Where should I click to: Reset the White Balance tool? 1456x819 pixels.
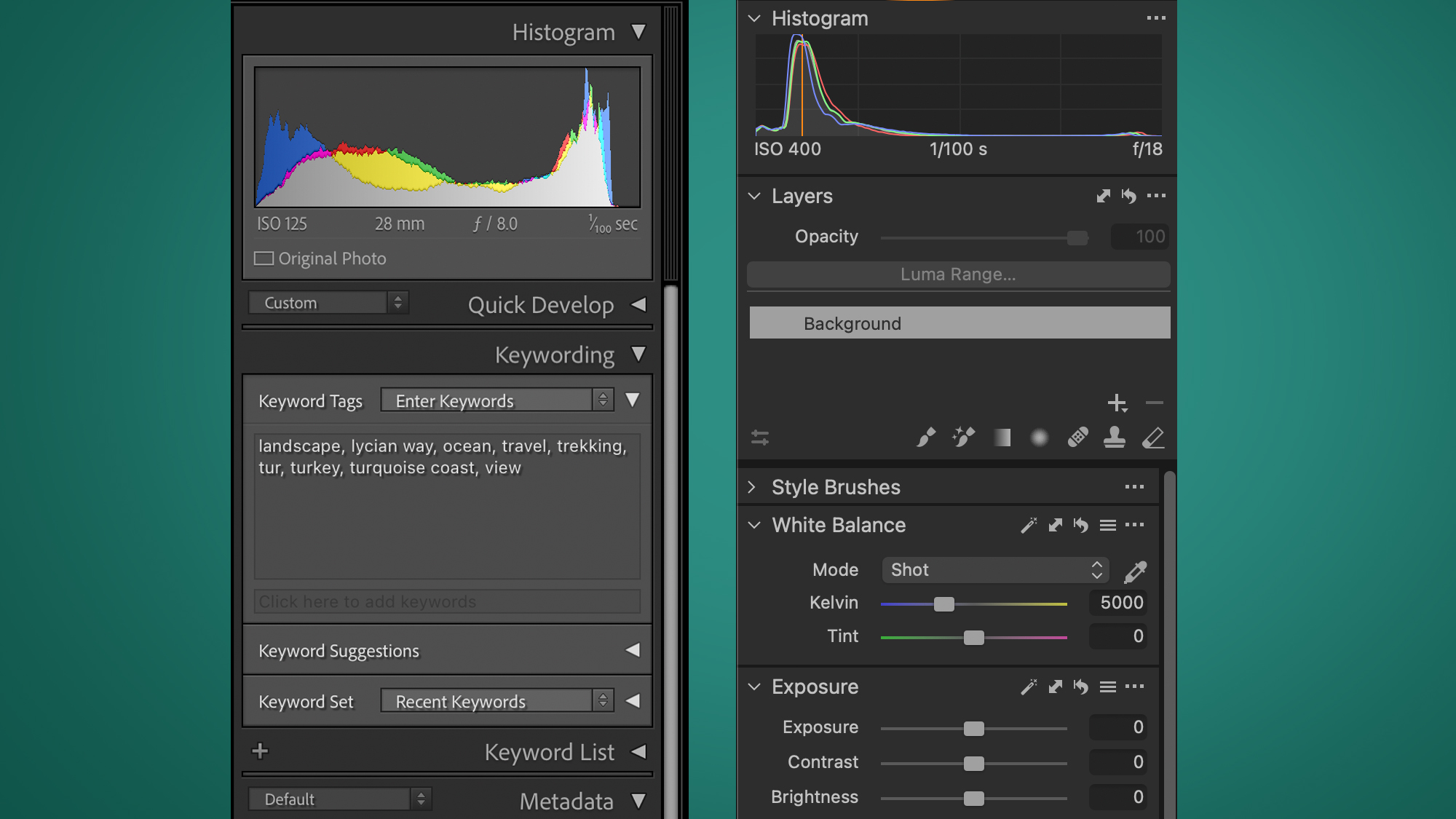point(1081,525)
